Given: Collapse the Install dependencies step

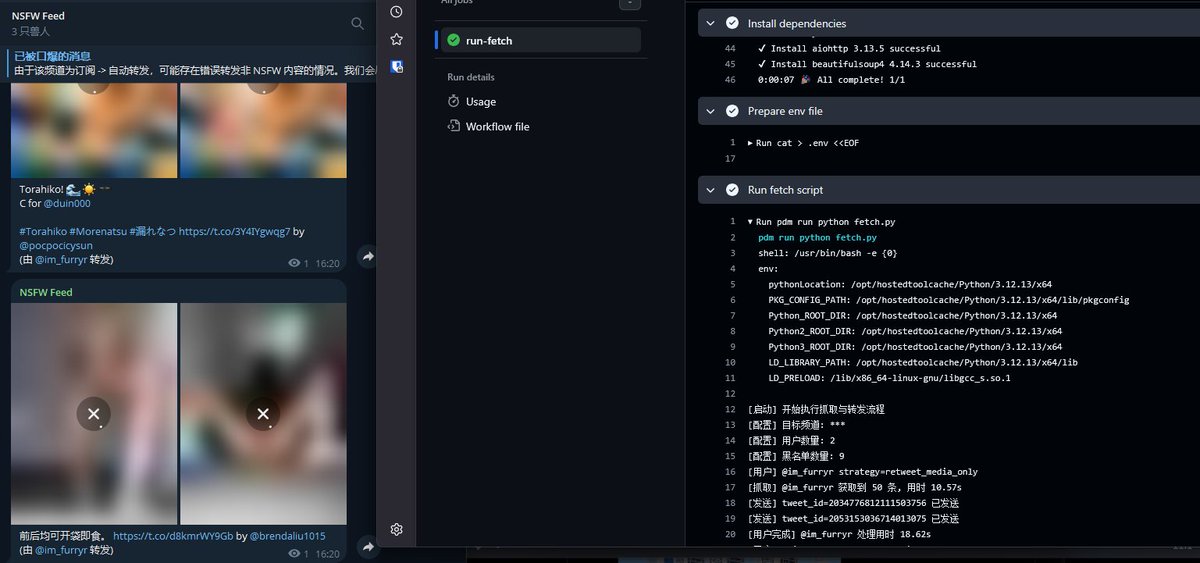Looking at the screenshot, I should (709, 23).
